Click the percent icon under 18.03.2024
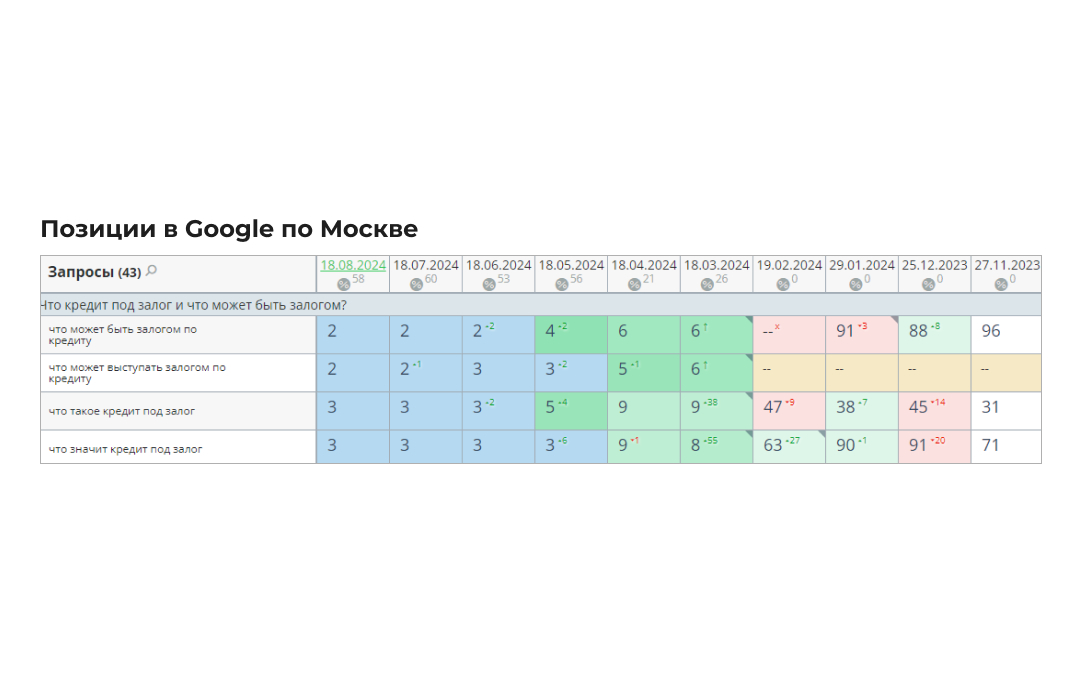 (707, 284)
